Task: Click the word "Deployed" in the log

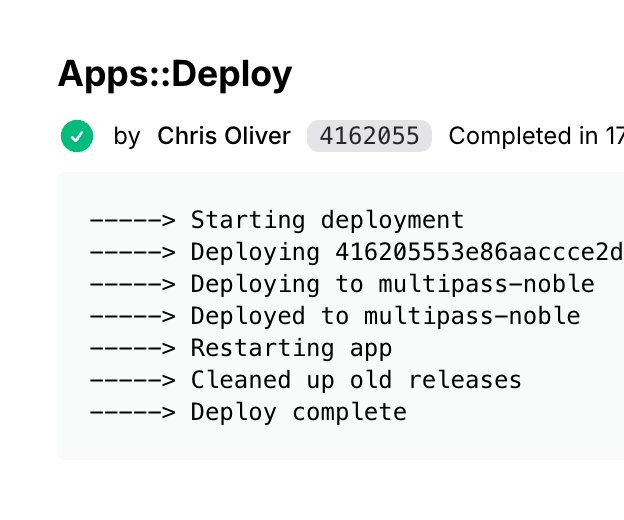Action: (248, 316)
